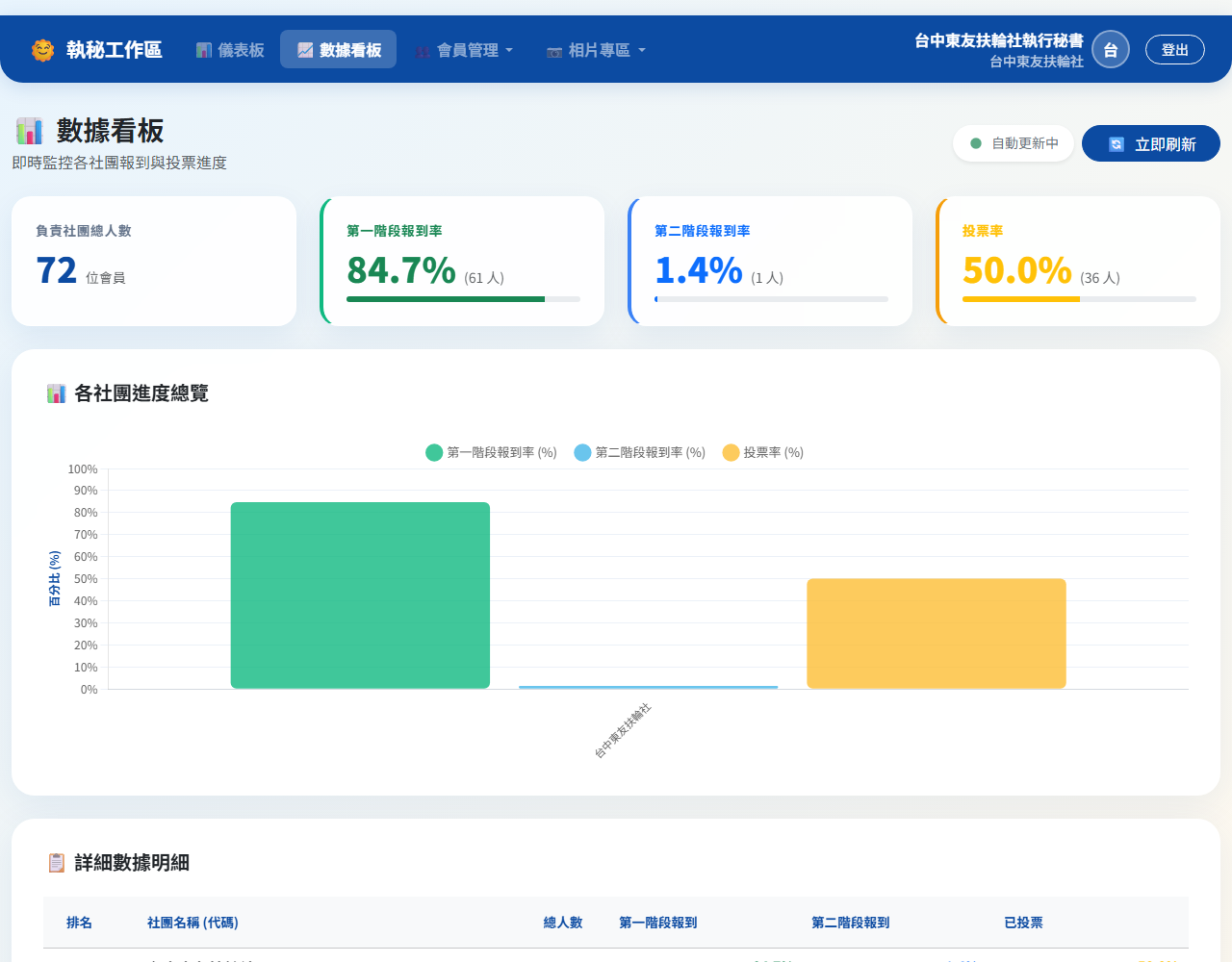1232x962 pixels.
Task: Click the 相片專區 camera icon
Action: tap(554, 51)
